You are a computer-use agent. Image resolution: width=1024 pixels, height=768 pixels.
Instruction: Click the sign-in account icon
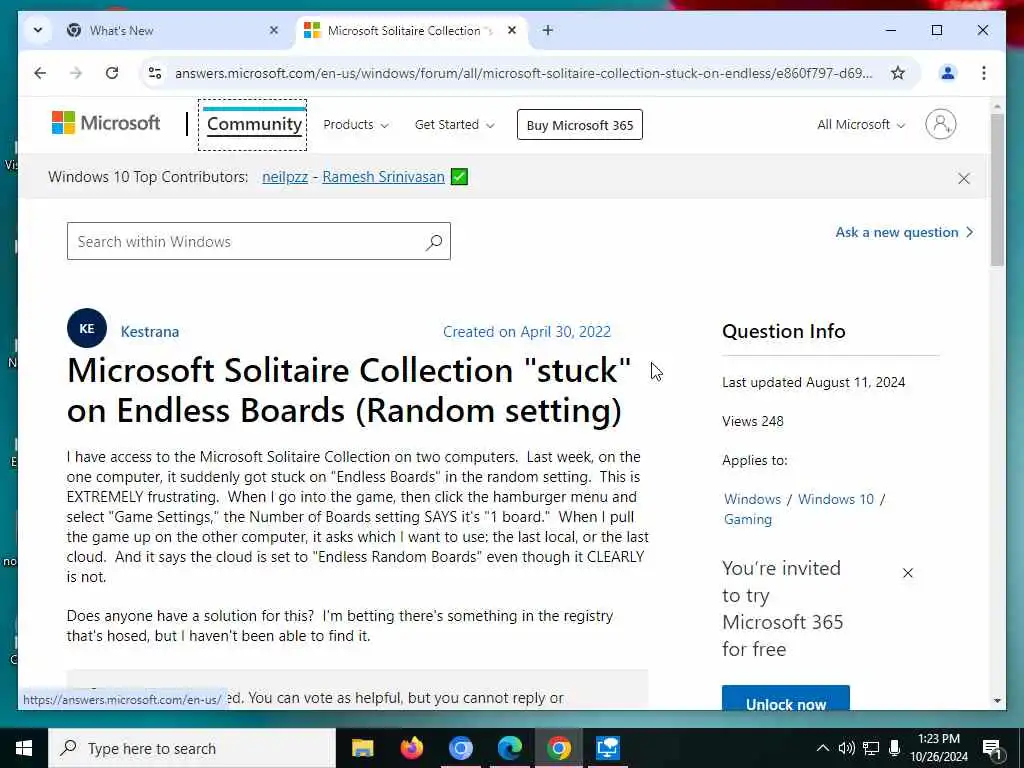940,124
